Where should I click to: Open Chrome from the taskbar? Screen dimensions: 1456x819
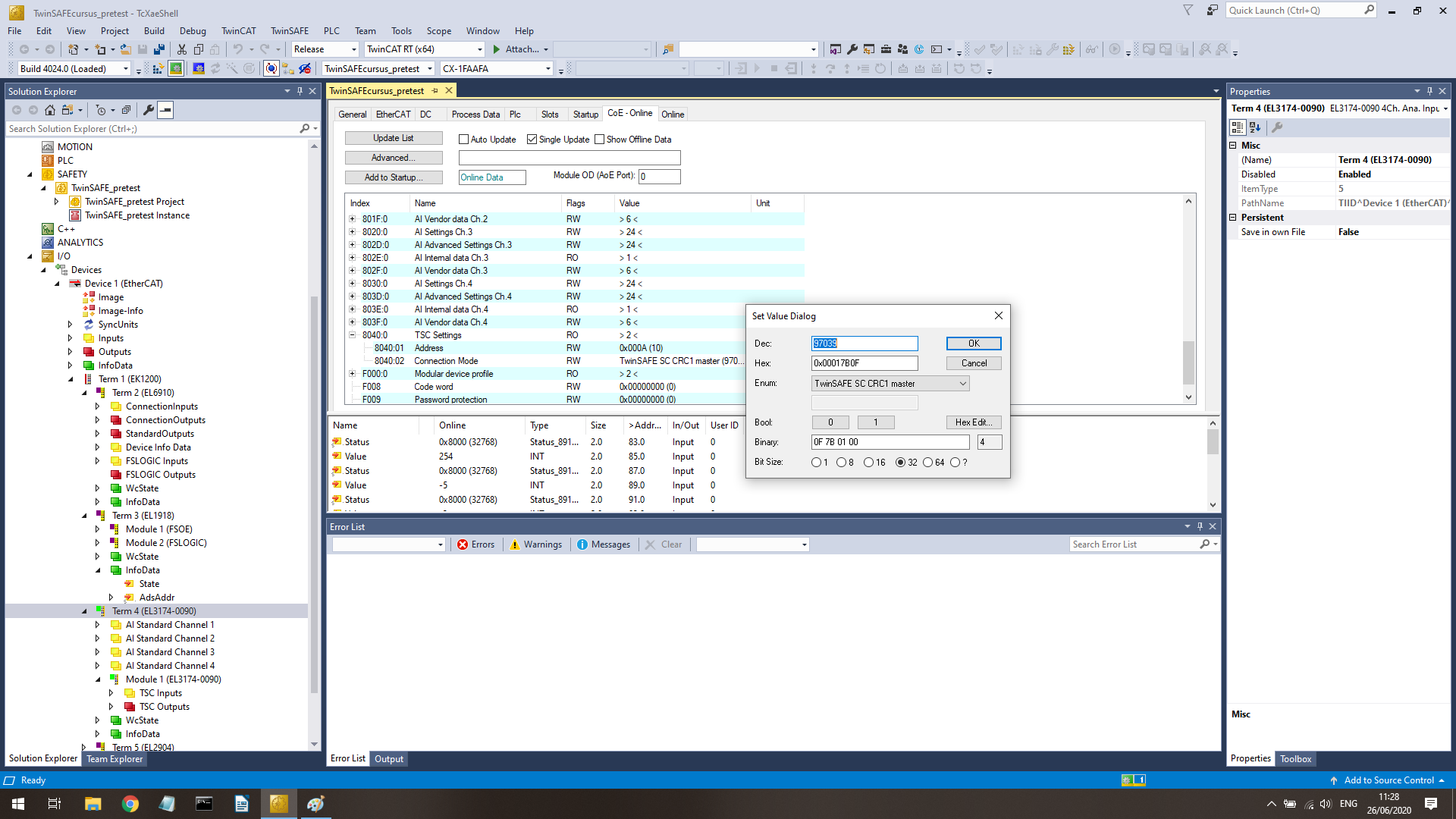(130, 804)
